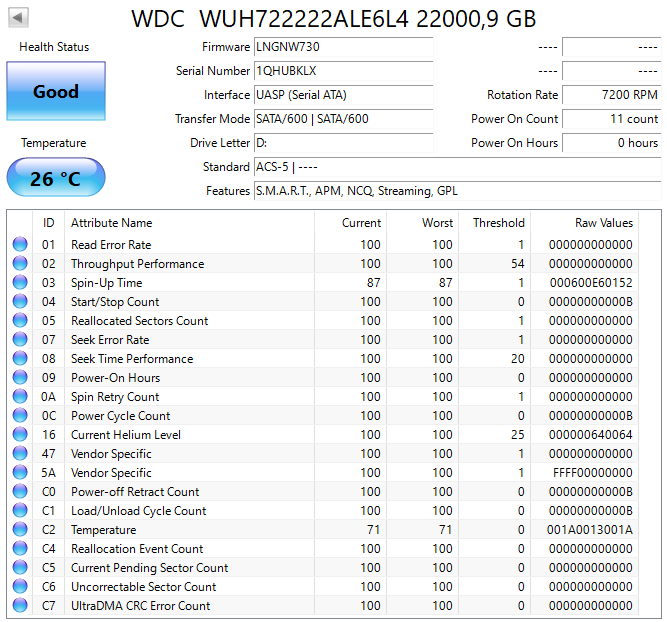Select the Reallocated Sectors Count attribute name
Viewport: 667px width, 622px height.
[140, 321]
